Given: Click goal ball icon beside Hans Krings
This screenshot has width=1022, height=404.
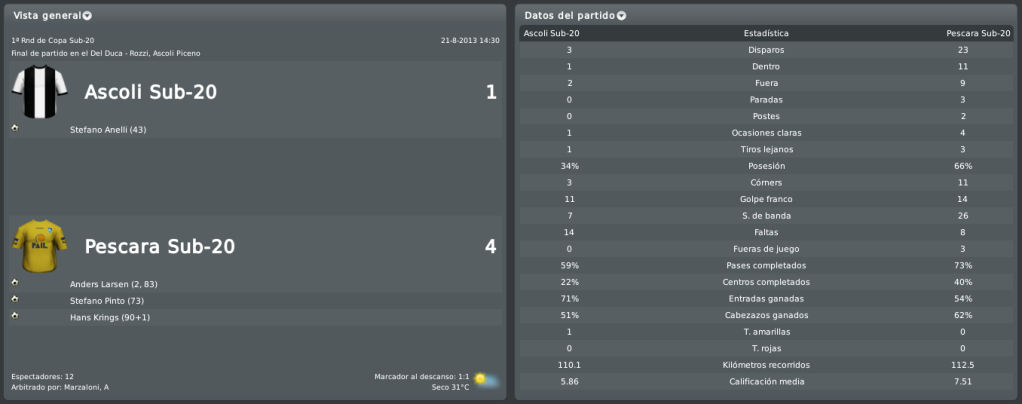Looking at the screenshot, I should [x=15, y=315].
